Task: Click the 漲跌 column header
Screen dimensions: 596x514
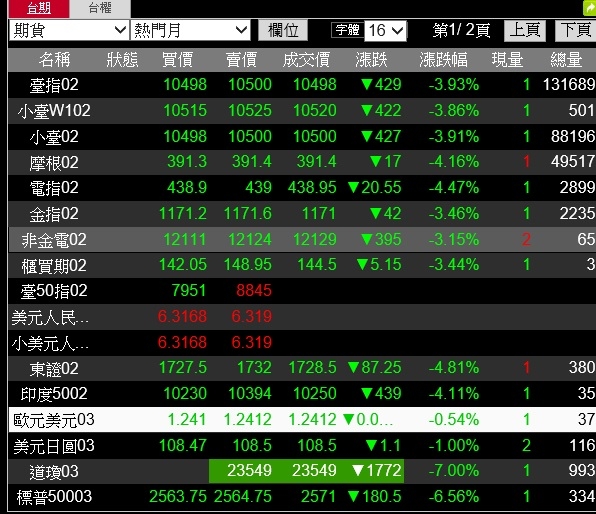Action: pos(371,60)
